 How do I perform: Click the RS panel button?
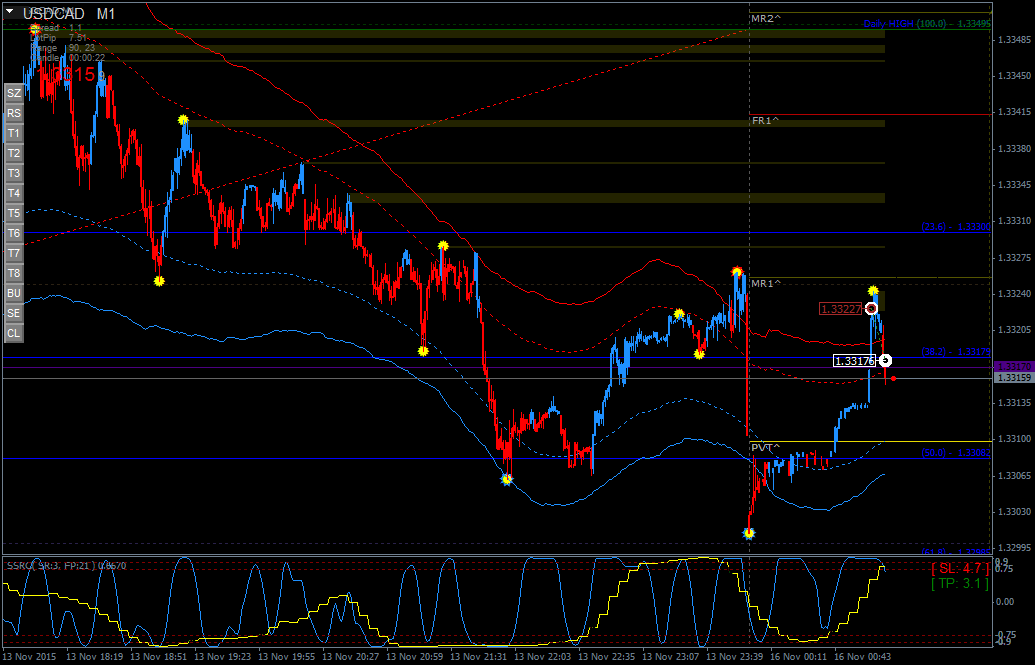pyautogui.click(x=14, y=113)
